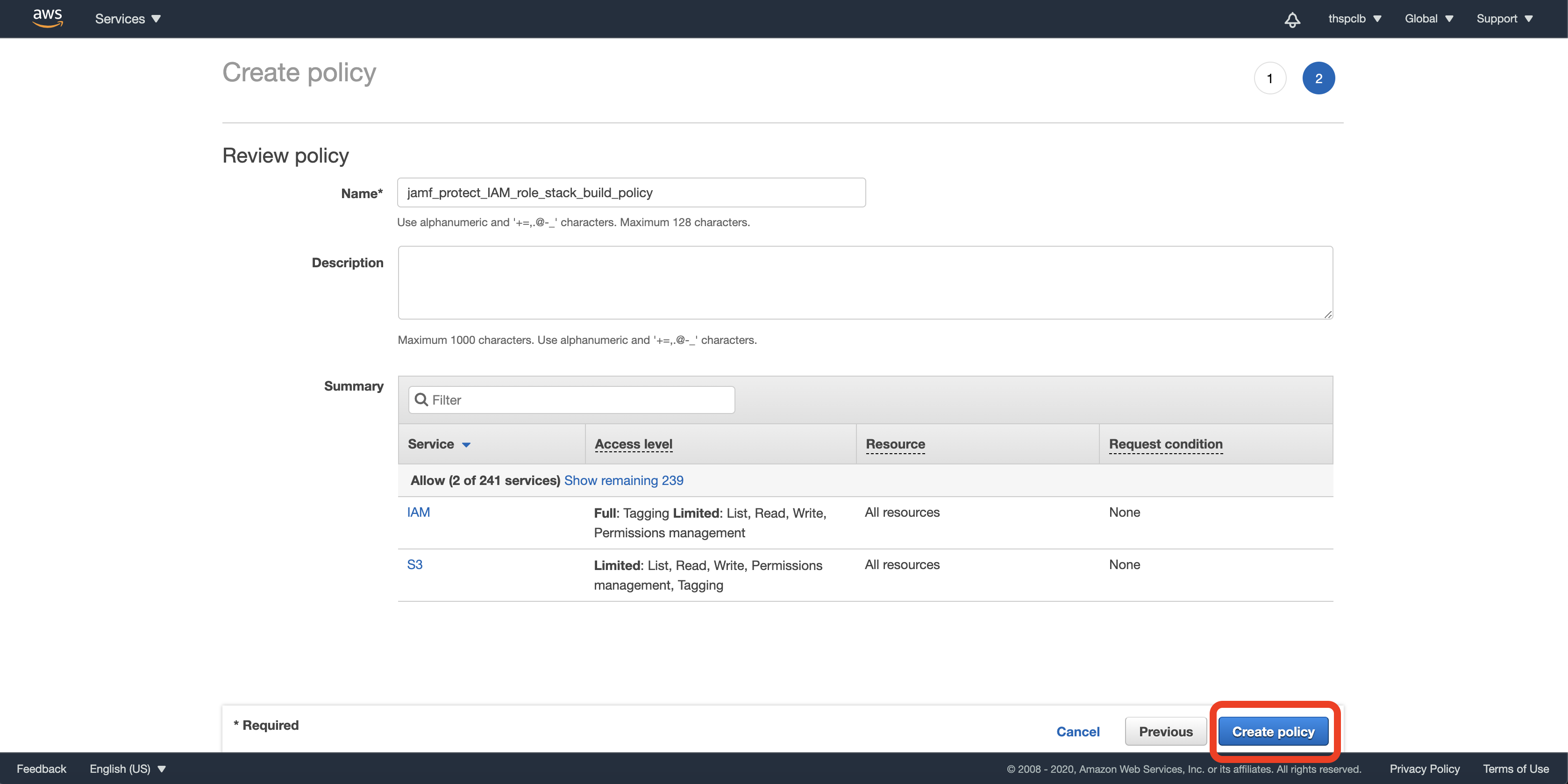Click the Access level column header

(x=633, y=444)
